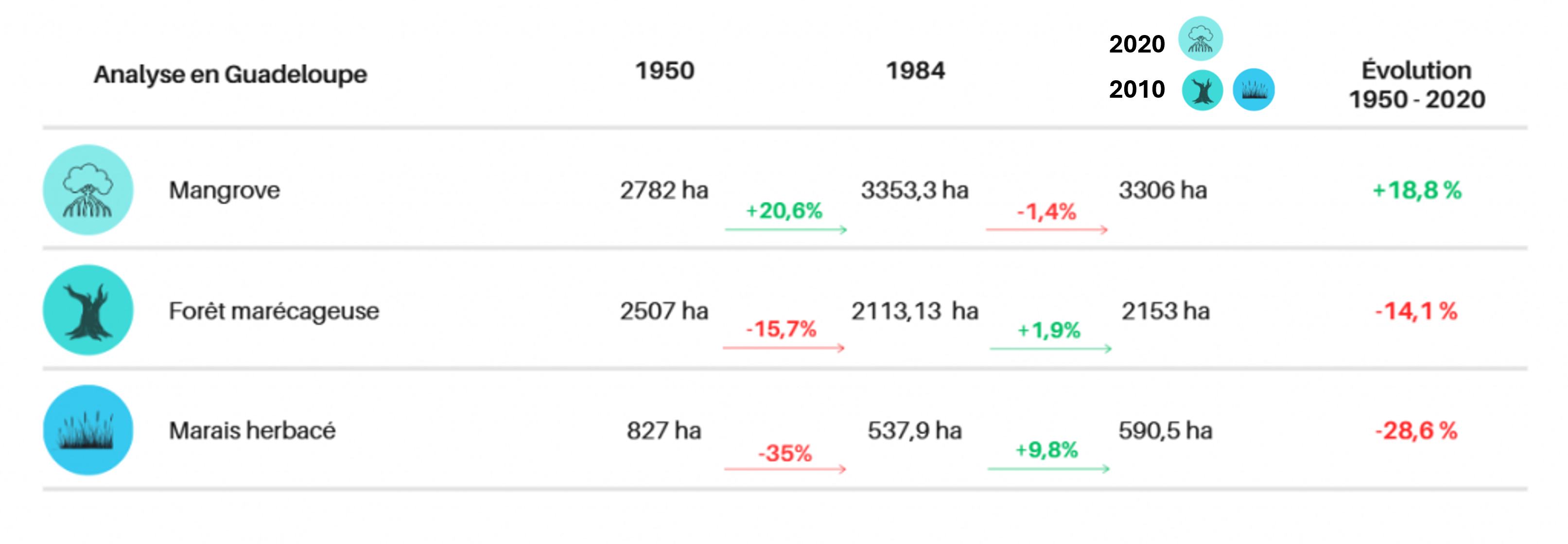The image size is (1568, 544).
Task: Select the small swamp tree icon beside 2010
Action: pos(1202,90)
